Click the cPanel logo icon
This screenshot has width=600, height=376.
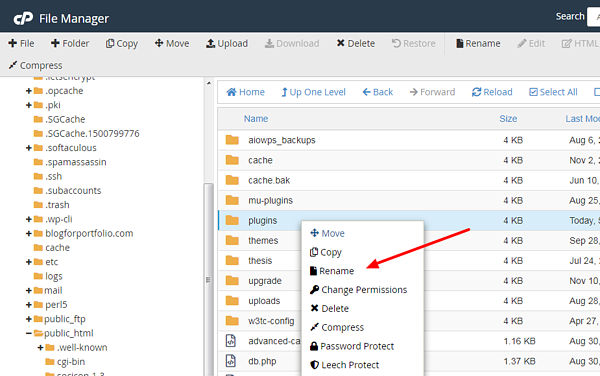click(23, 18)
